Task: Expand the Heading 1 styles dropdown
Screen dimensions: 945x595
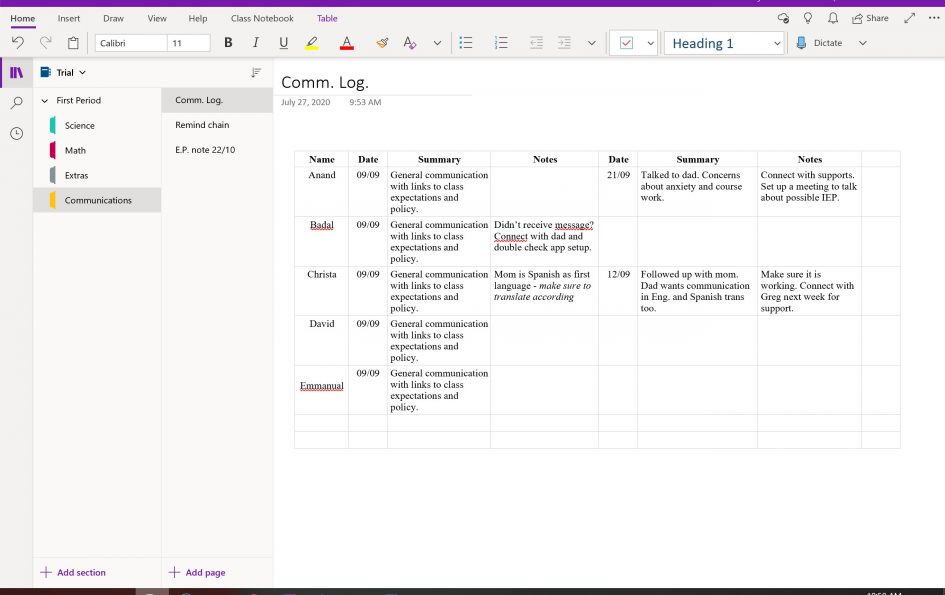Action: tap(777, 43)
